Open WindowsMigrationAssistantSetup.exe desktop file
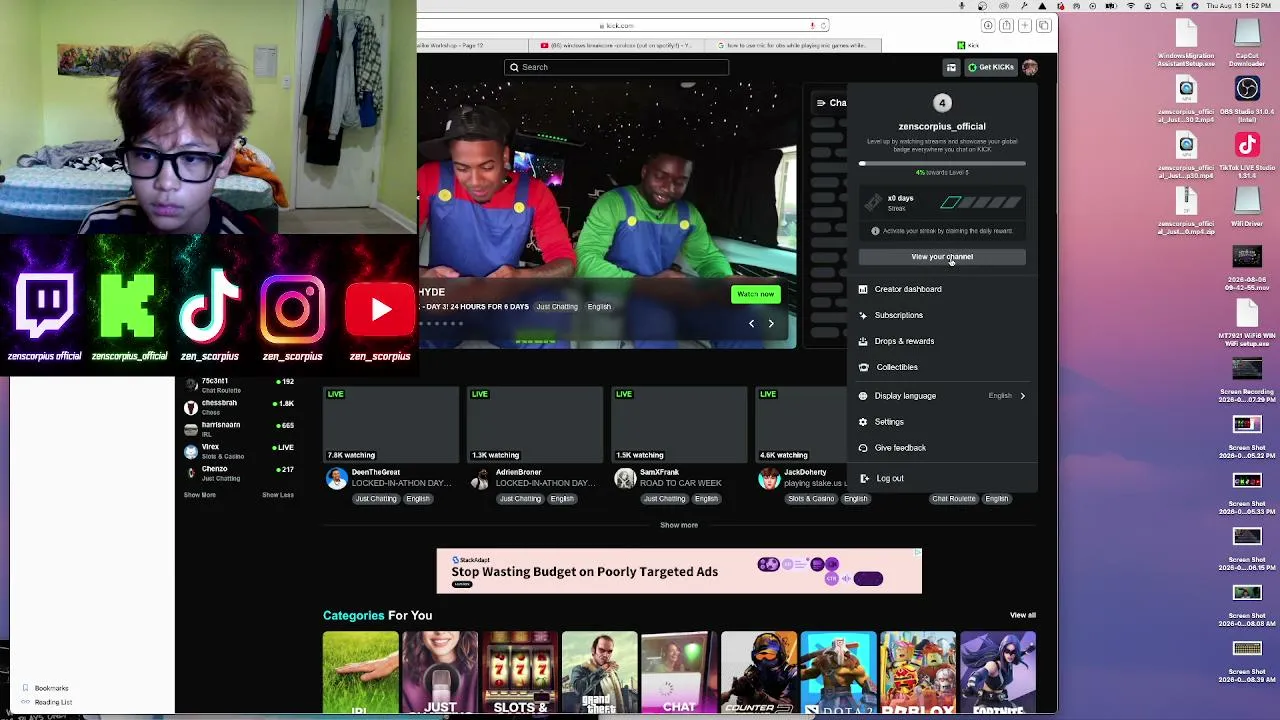The width and height of the screenshot is (1280, 720). [x=1186, y=44]
